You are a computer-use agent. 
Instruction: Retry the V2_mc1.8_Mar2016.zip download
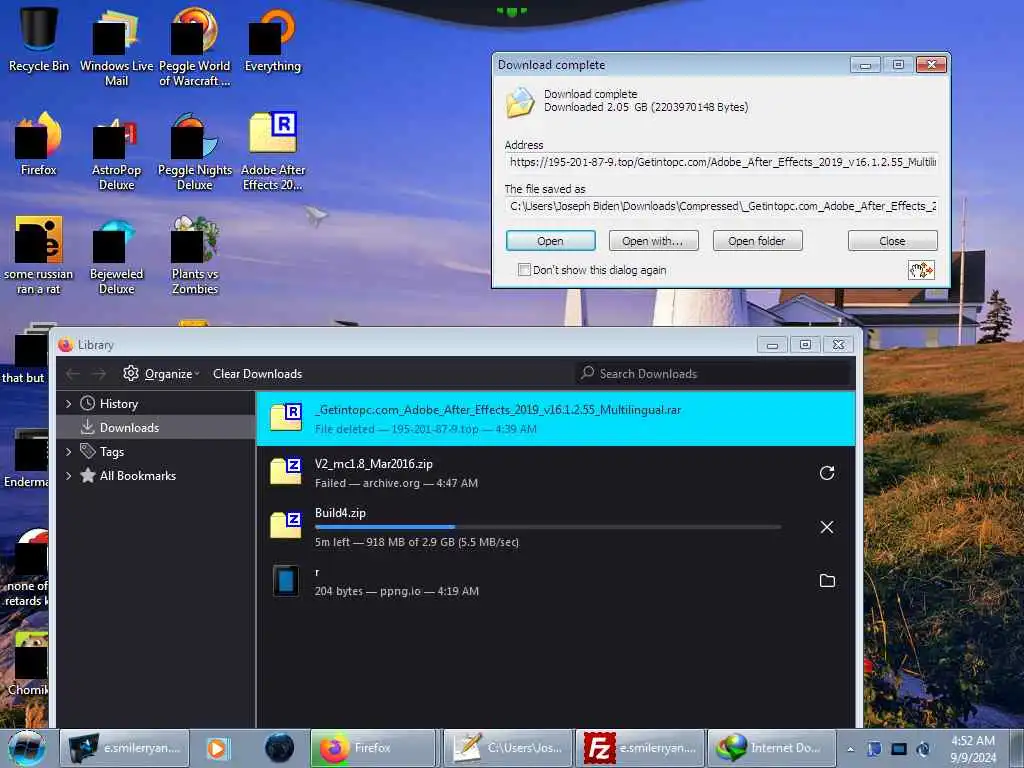pos(827,473)
